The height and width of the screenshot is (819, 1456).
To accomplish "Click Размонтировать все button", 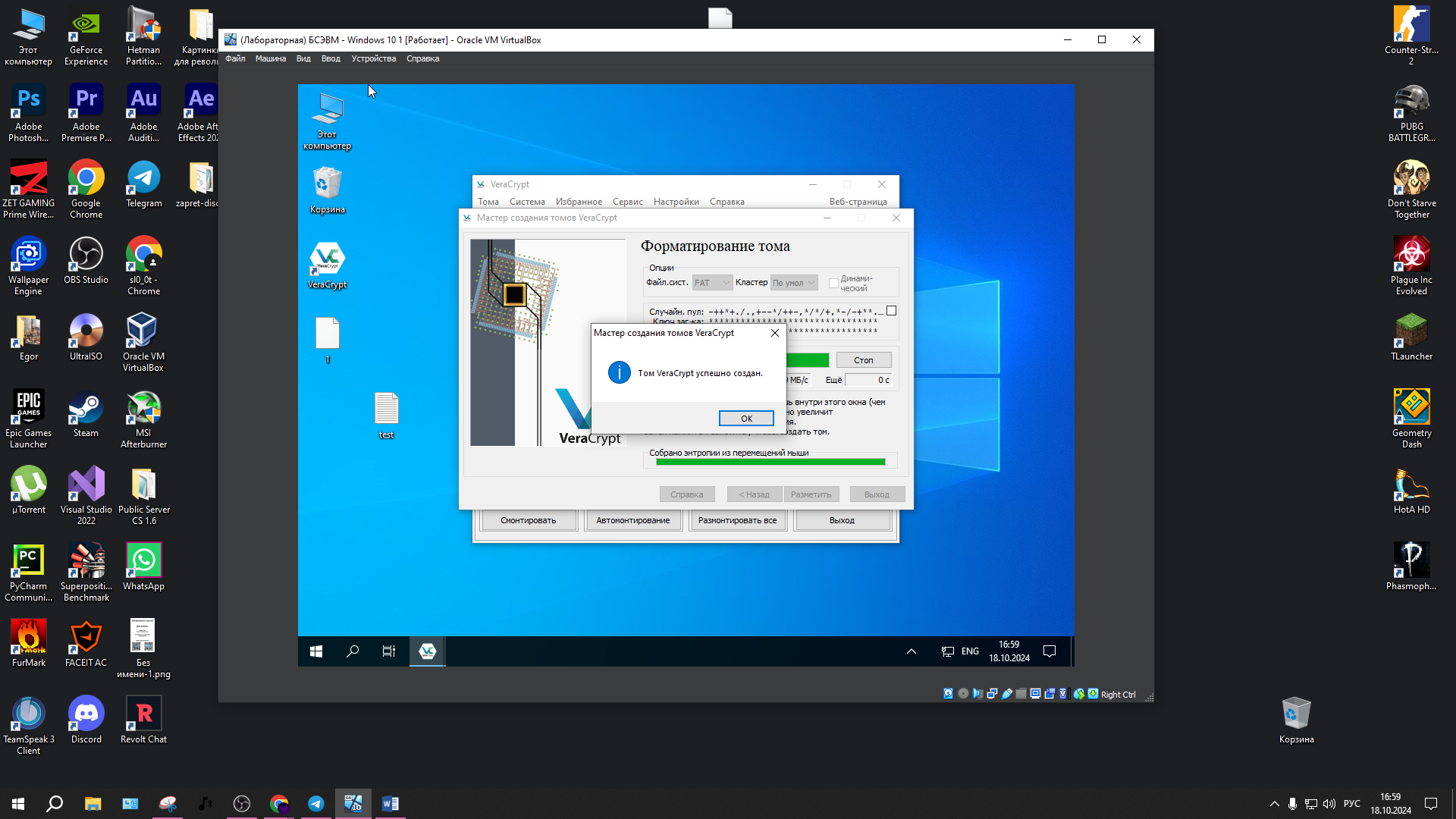I will [x=737, y=520].
